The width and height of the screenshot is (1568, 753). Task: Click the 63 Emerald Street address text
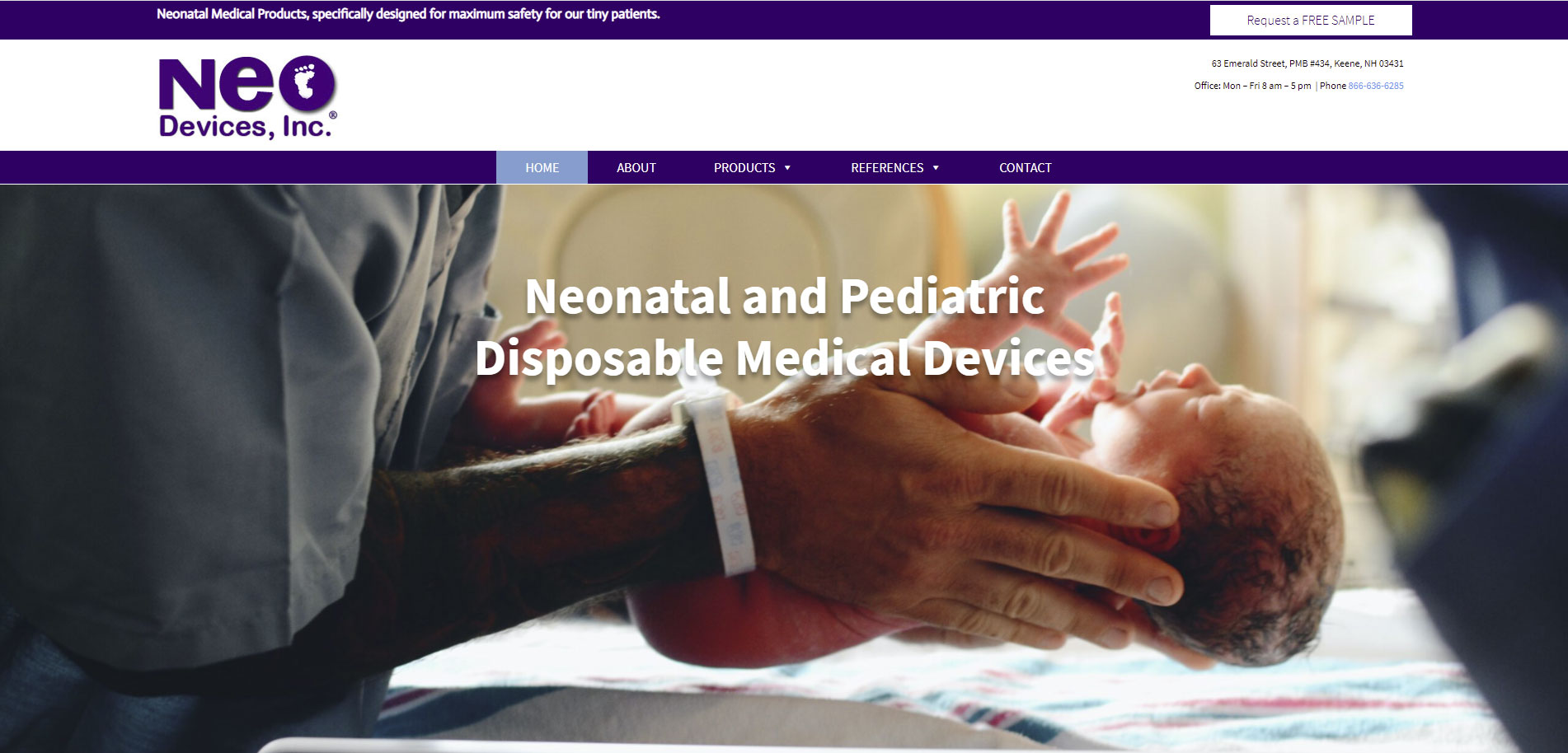click(x=1307, y=63)
